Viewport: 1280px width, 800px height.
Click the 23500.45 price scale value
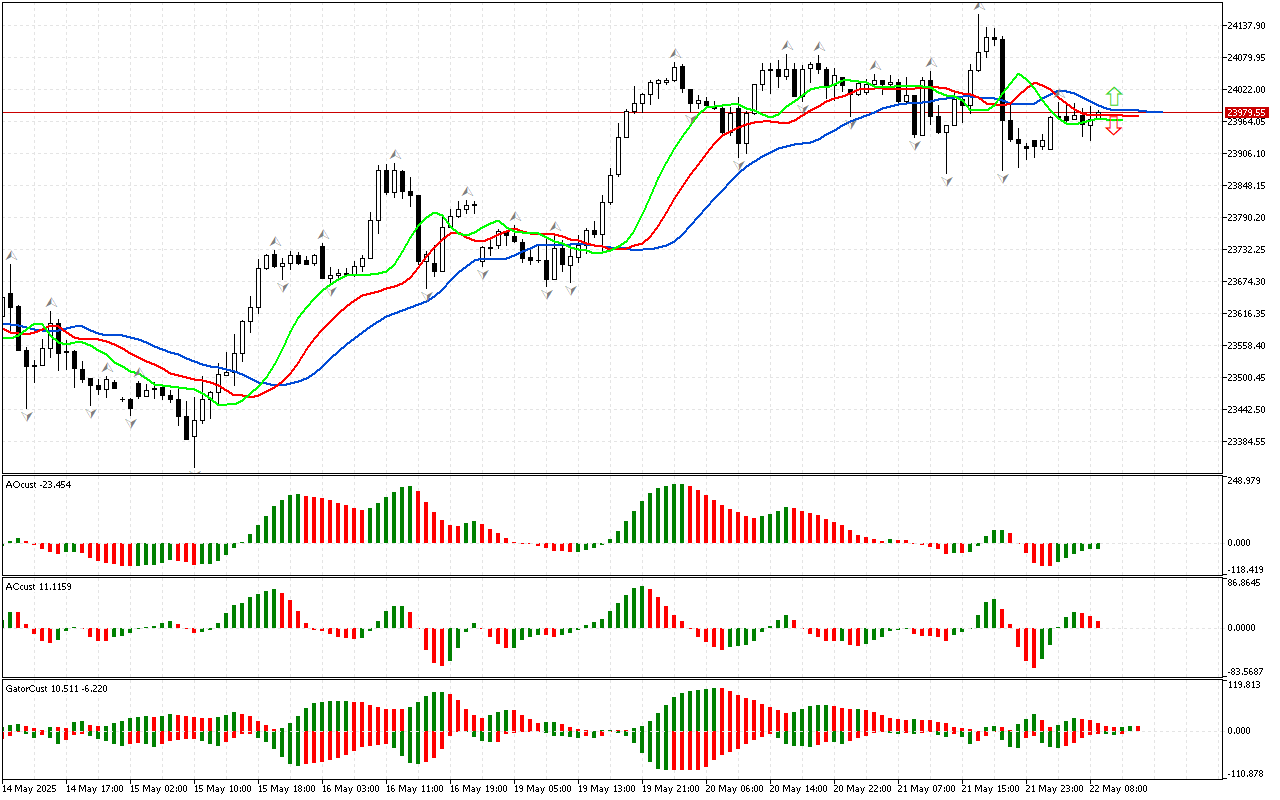[1247, 377]
